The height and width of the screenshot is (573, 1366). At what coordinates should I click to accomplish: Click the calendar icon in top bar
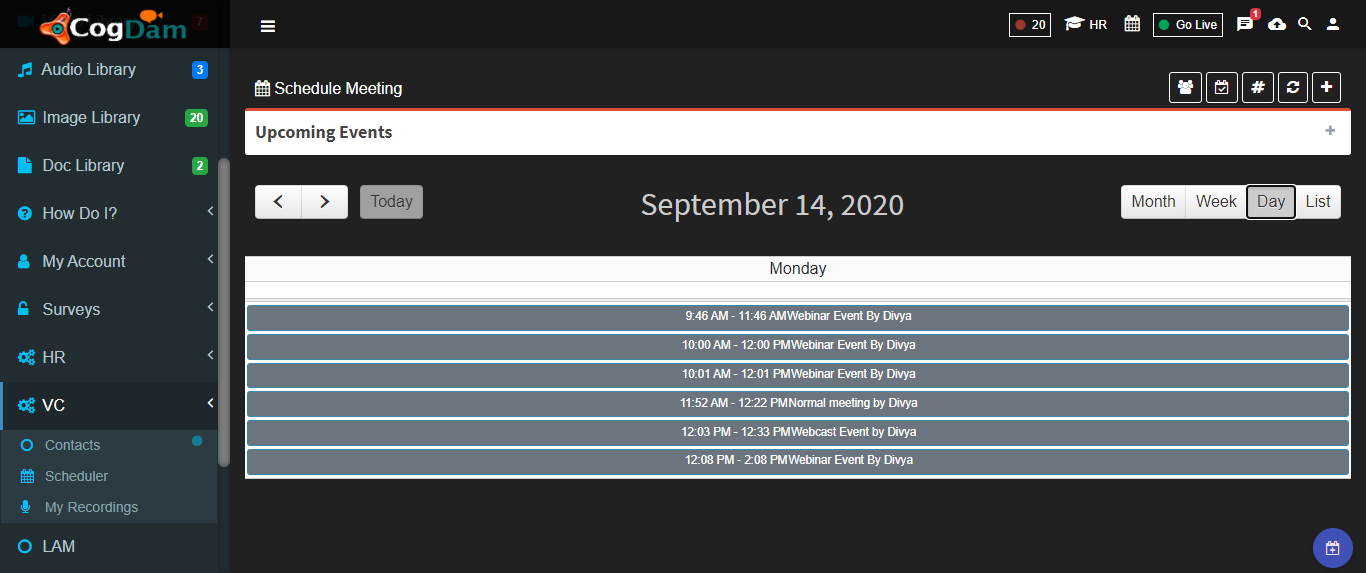coord(1132,24)
